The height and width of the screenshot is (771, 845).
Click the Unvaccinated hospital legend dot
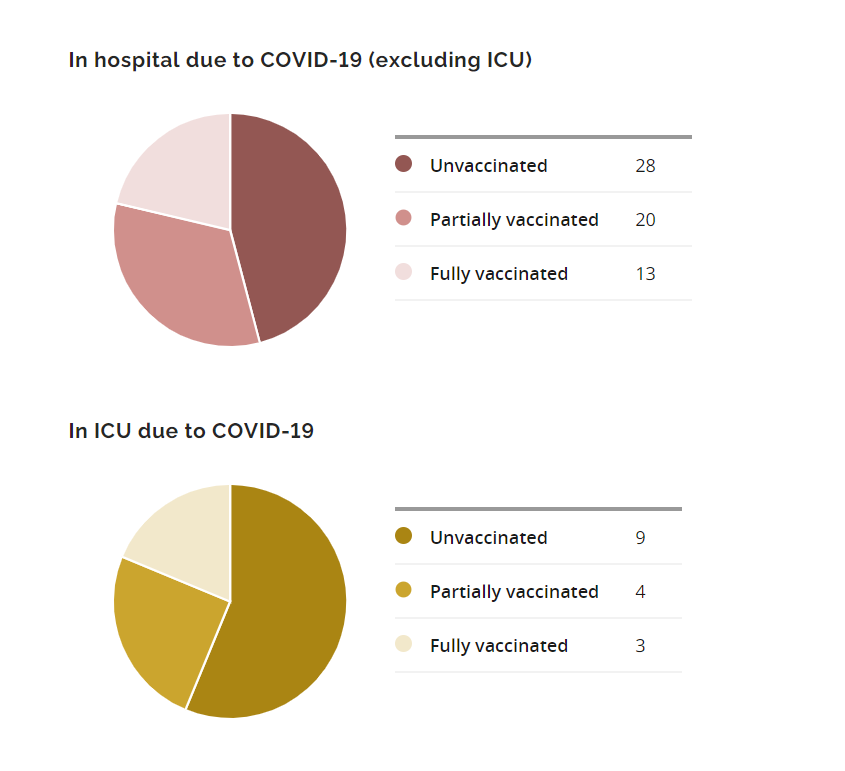tap(404, 165)
